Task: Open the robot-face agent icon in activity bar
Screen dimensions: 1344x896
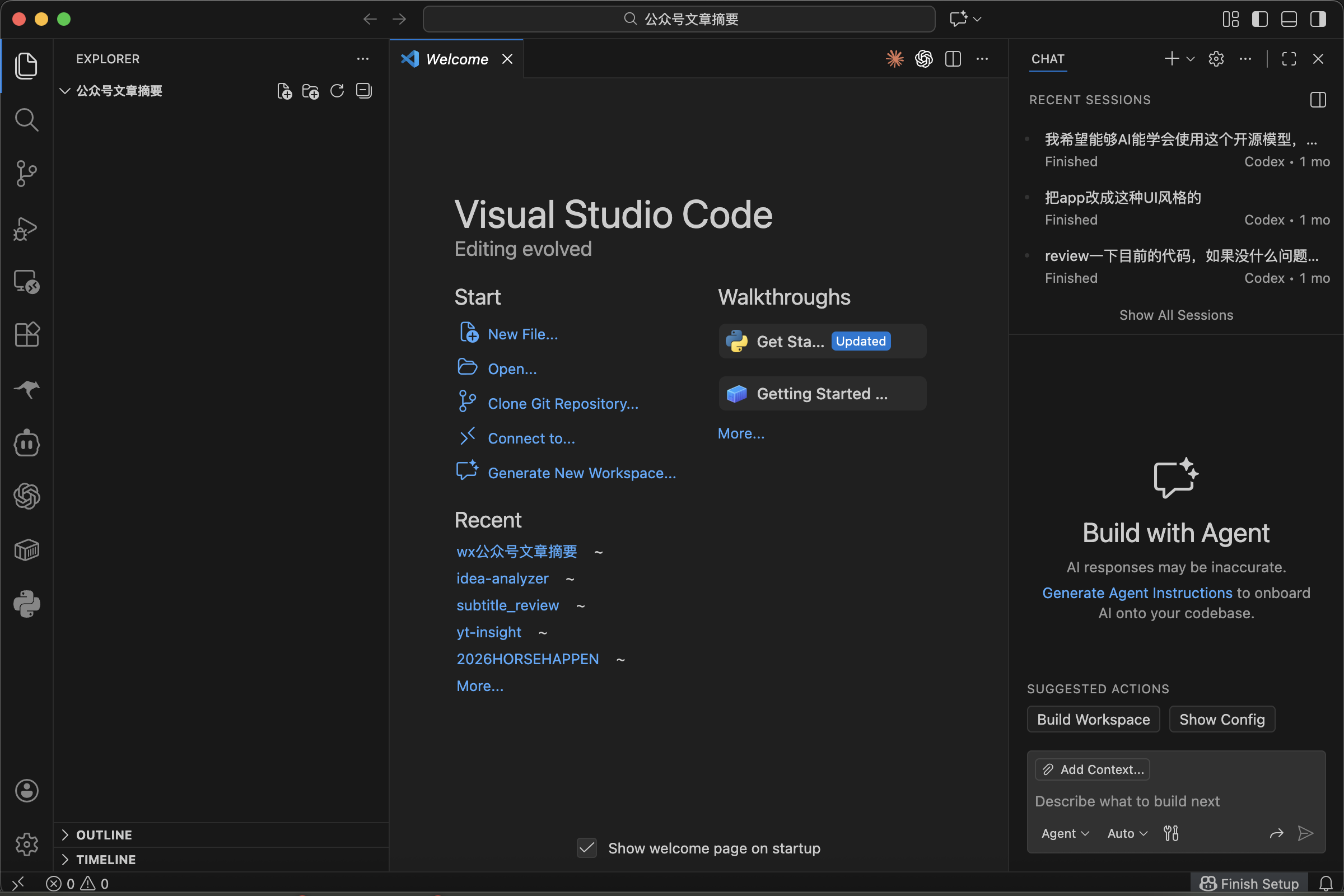Action: 26,443
